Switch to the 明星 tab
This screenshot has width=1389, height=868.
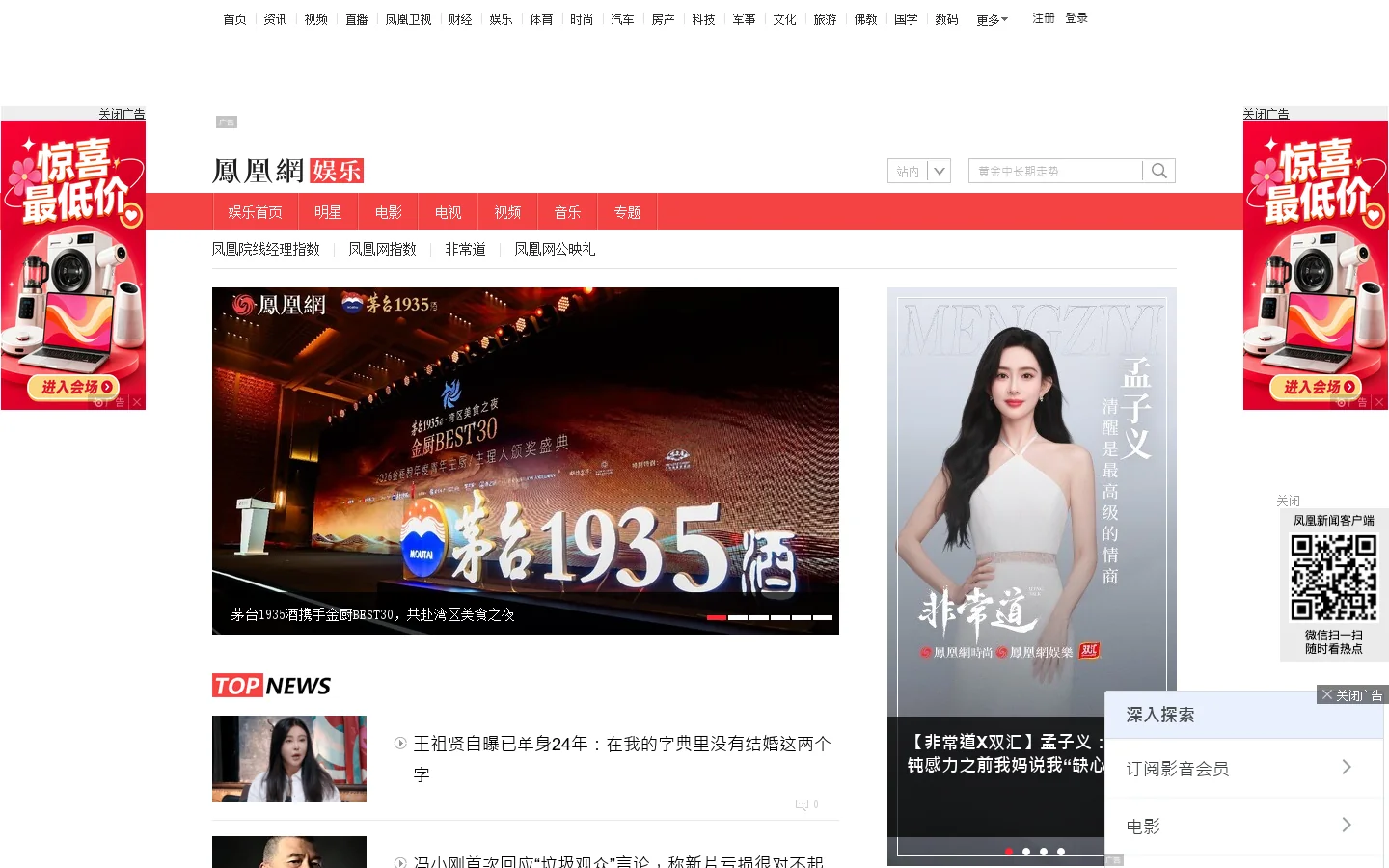(328, 212)
